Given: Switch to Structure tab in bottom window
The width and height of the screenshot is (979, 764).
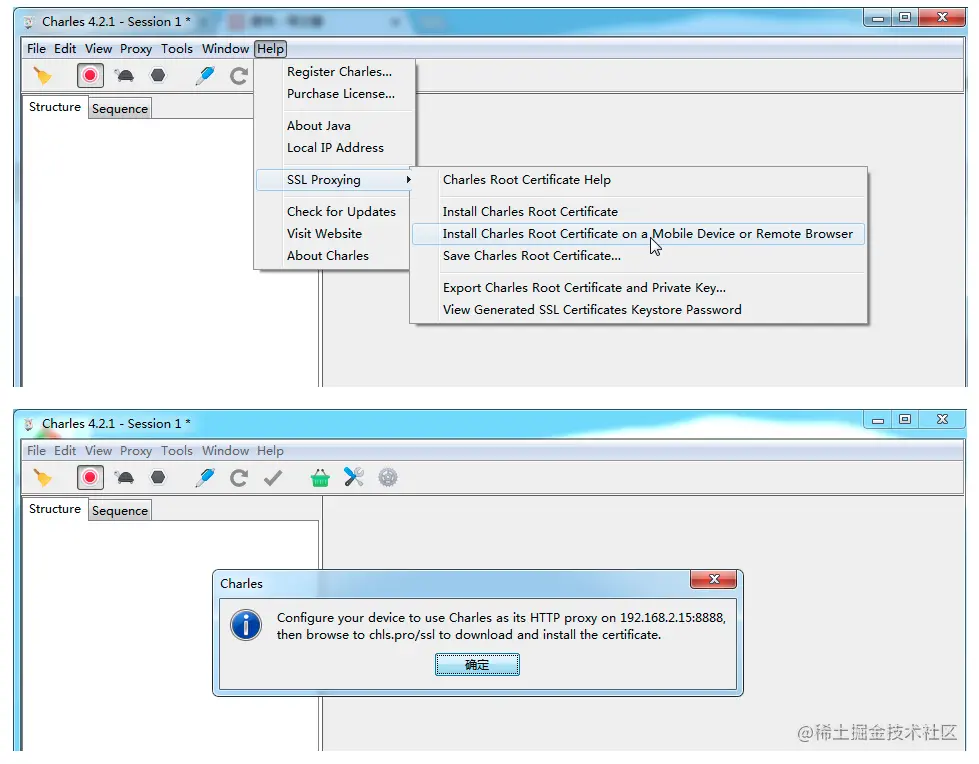Looking at the screenshot, I should (55, 509).
